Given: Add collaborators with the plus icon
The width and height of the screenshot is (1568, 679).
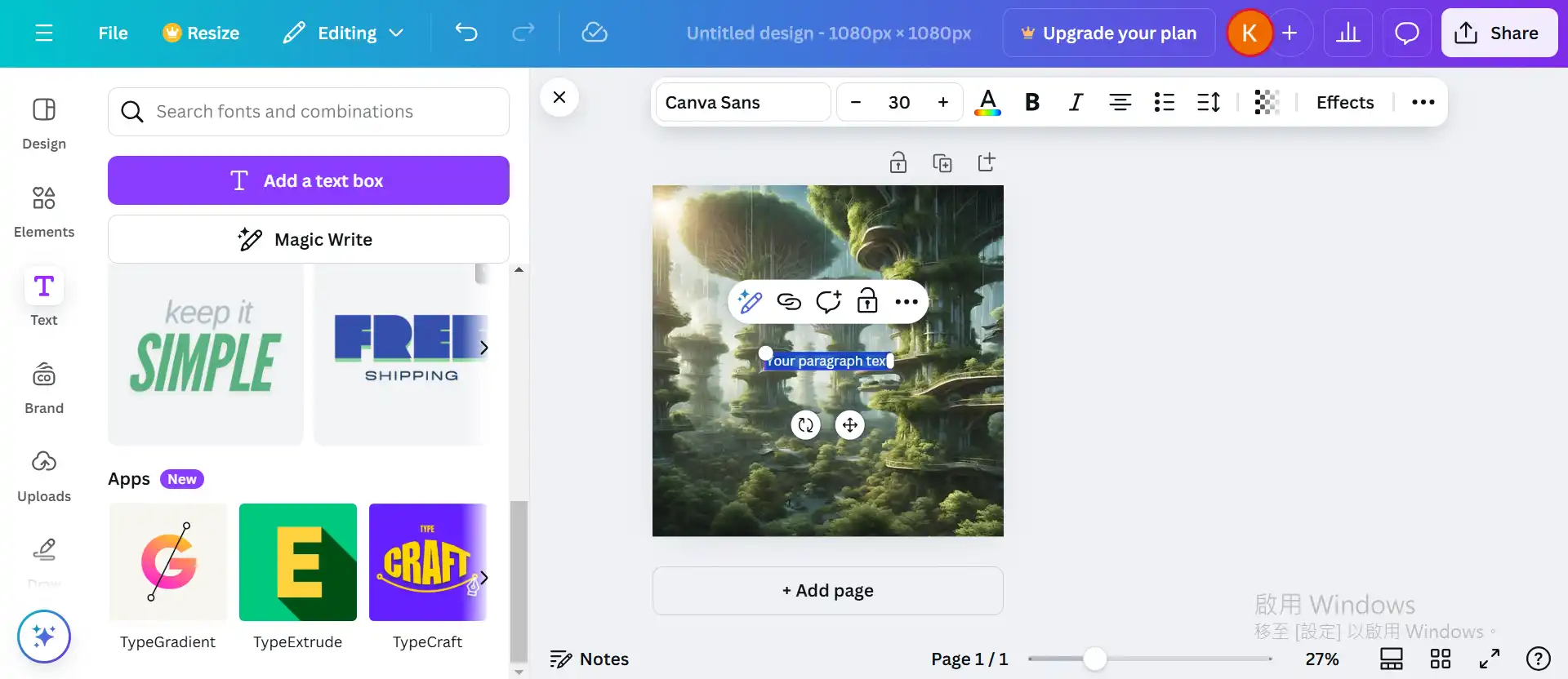Looking at the screenshot, I should [x=1290, y=33].
